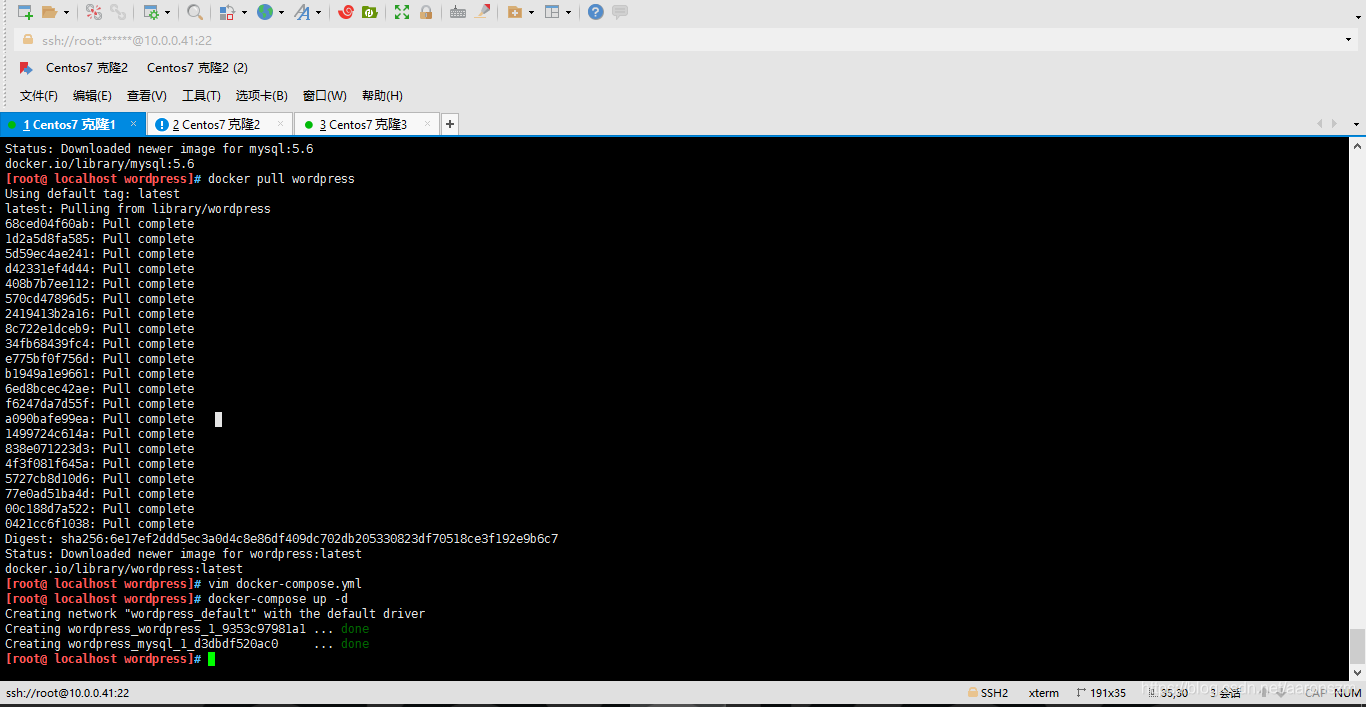Viewport: 1366px width, 707px height.
Task: Expand the globe encoding dropdown arrow
Action: pyautogui.click(x=281, y=12)
